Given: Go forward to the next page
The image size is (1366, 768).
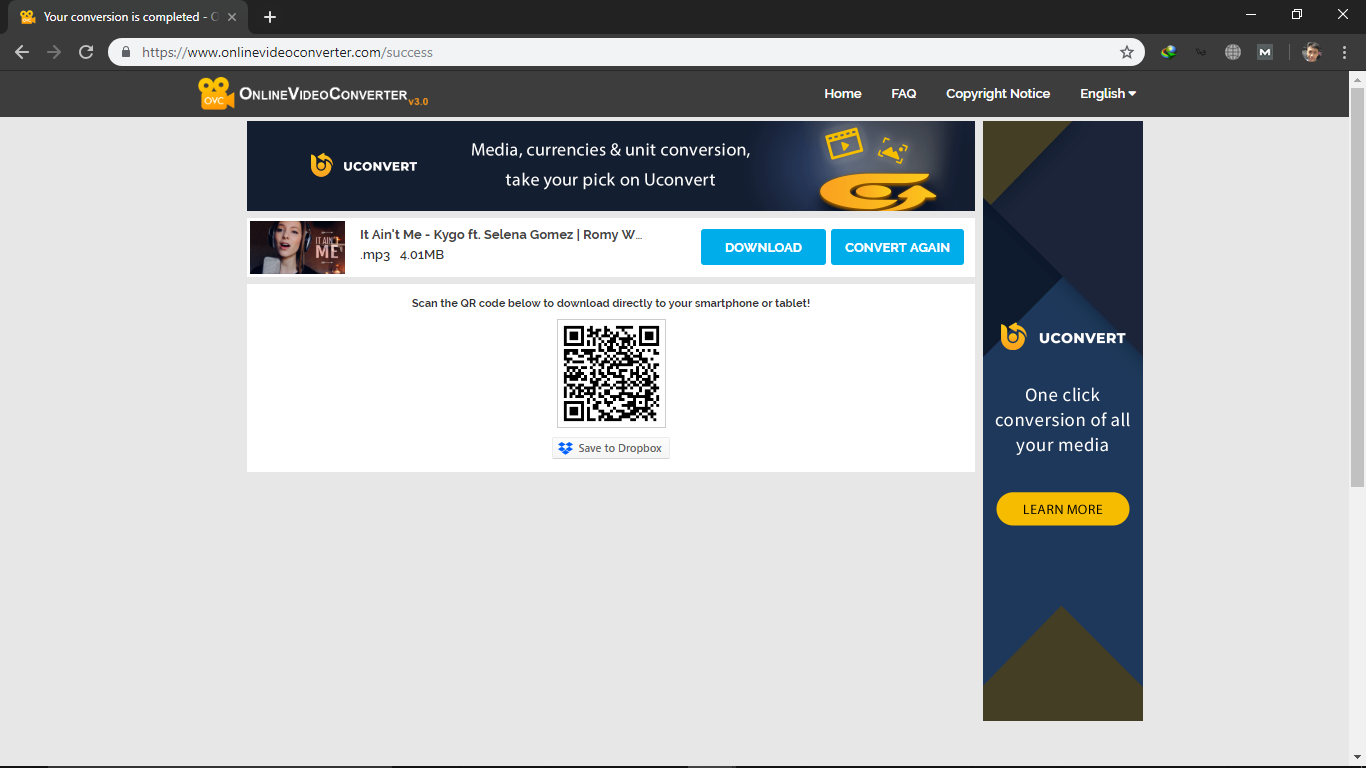Looking at the screenshot, I should 54,52.
